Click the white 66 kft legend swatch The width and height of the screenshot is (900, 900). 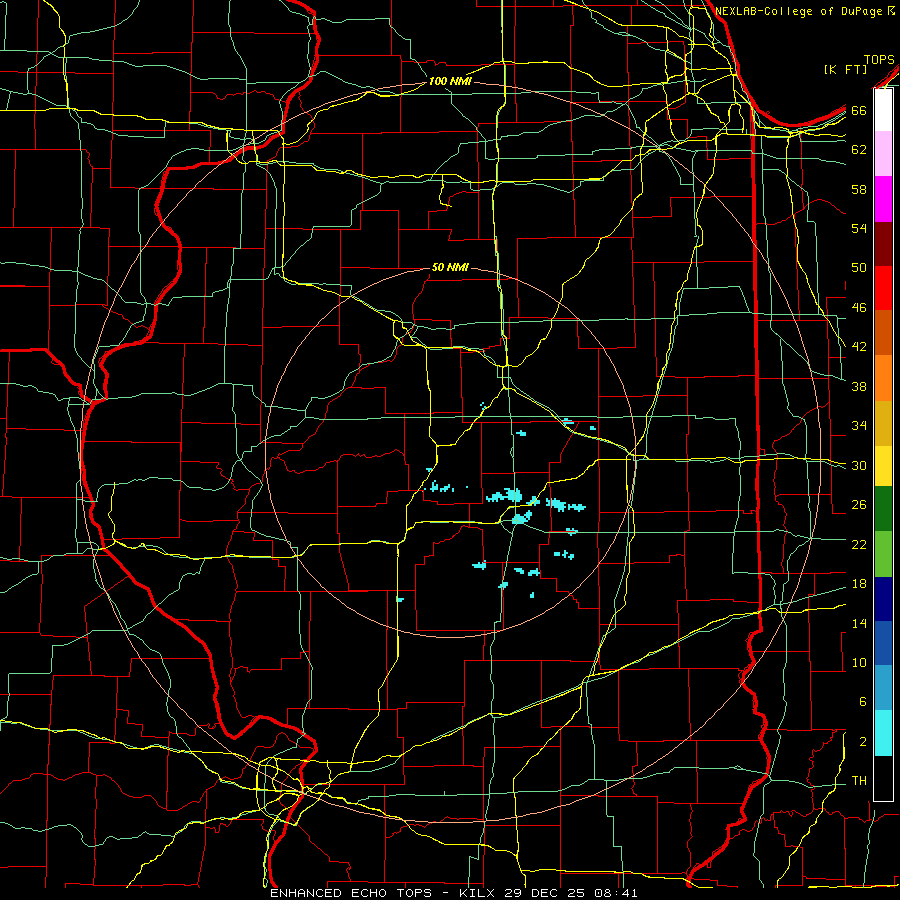pos(883,110)
